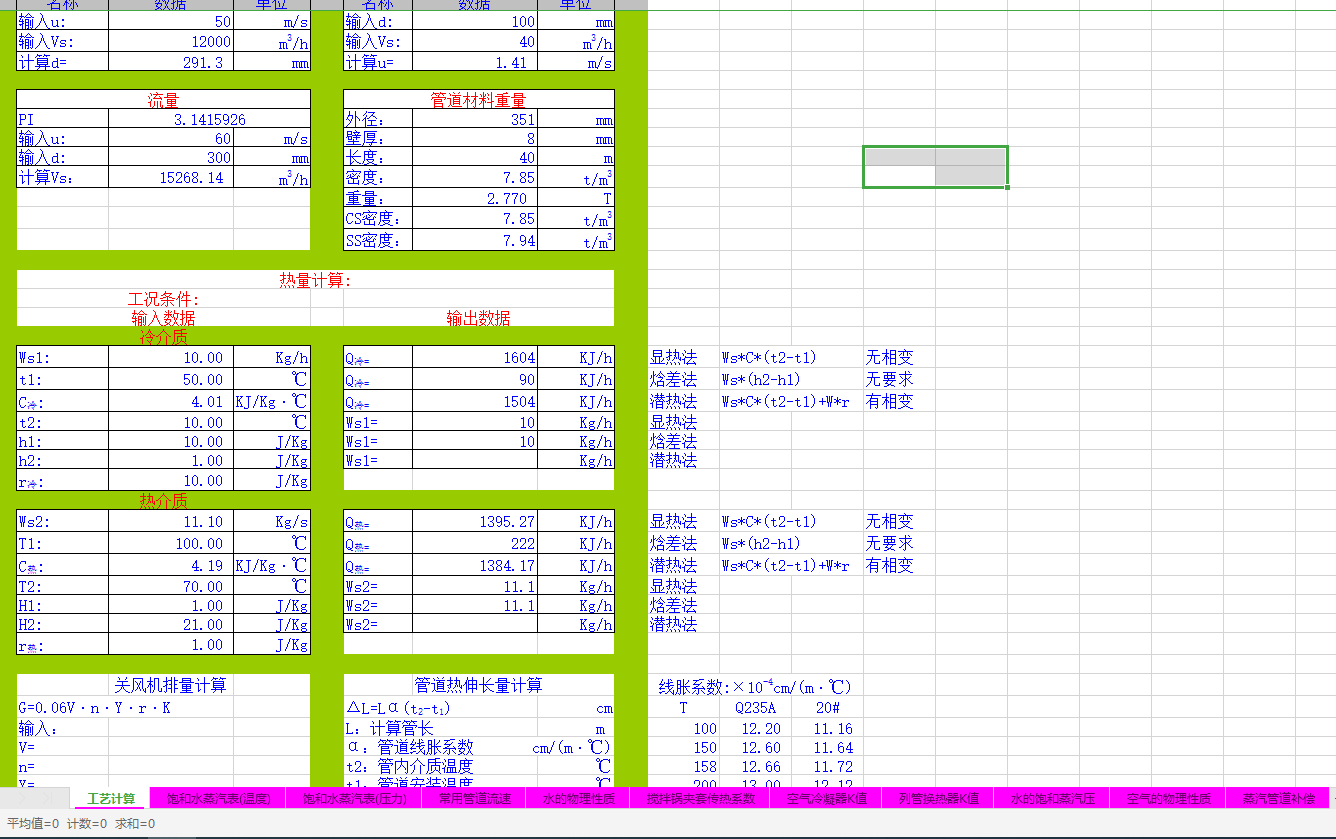Image resolution: width=1336 pixels, height=839 pixels.
Task: Click the 壁厚： label cell
Action: click(378, 139)
